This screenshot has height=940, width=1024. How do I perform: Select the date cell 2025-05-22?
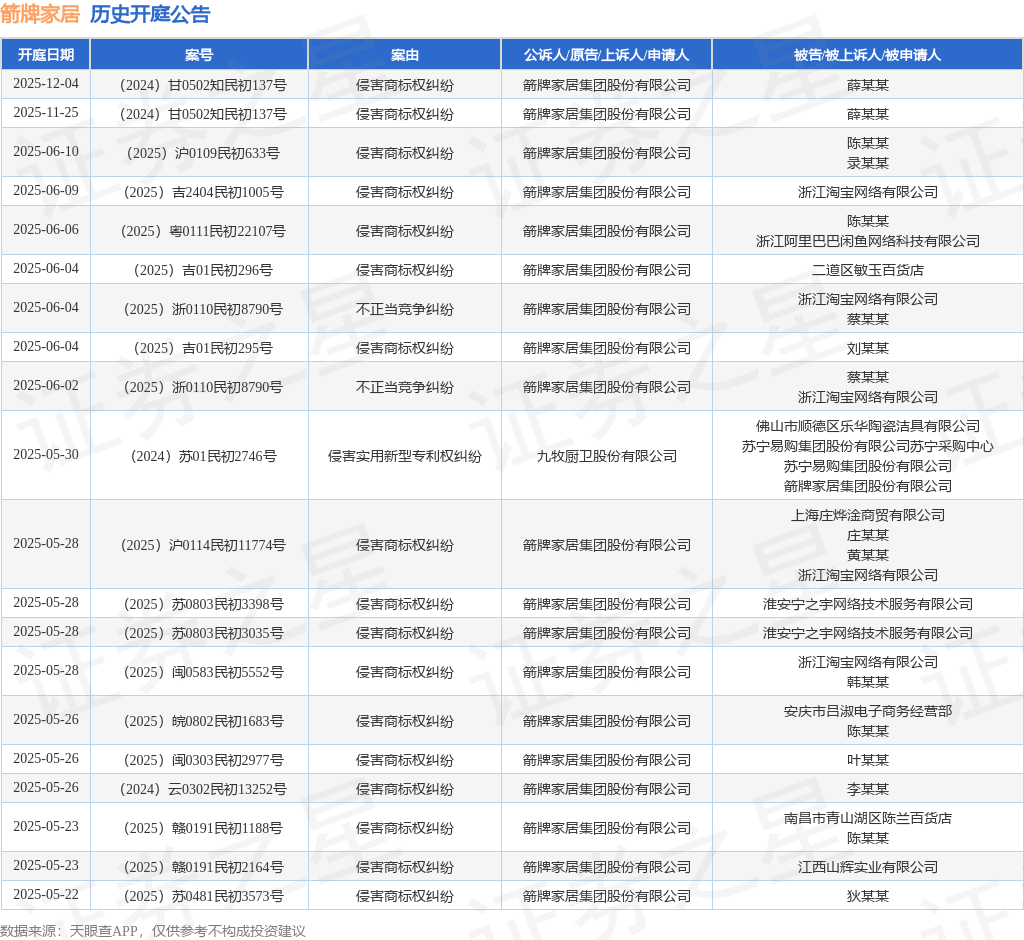(x=46, y=896)
